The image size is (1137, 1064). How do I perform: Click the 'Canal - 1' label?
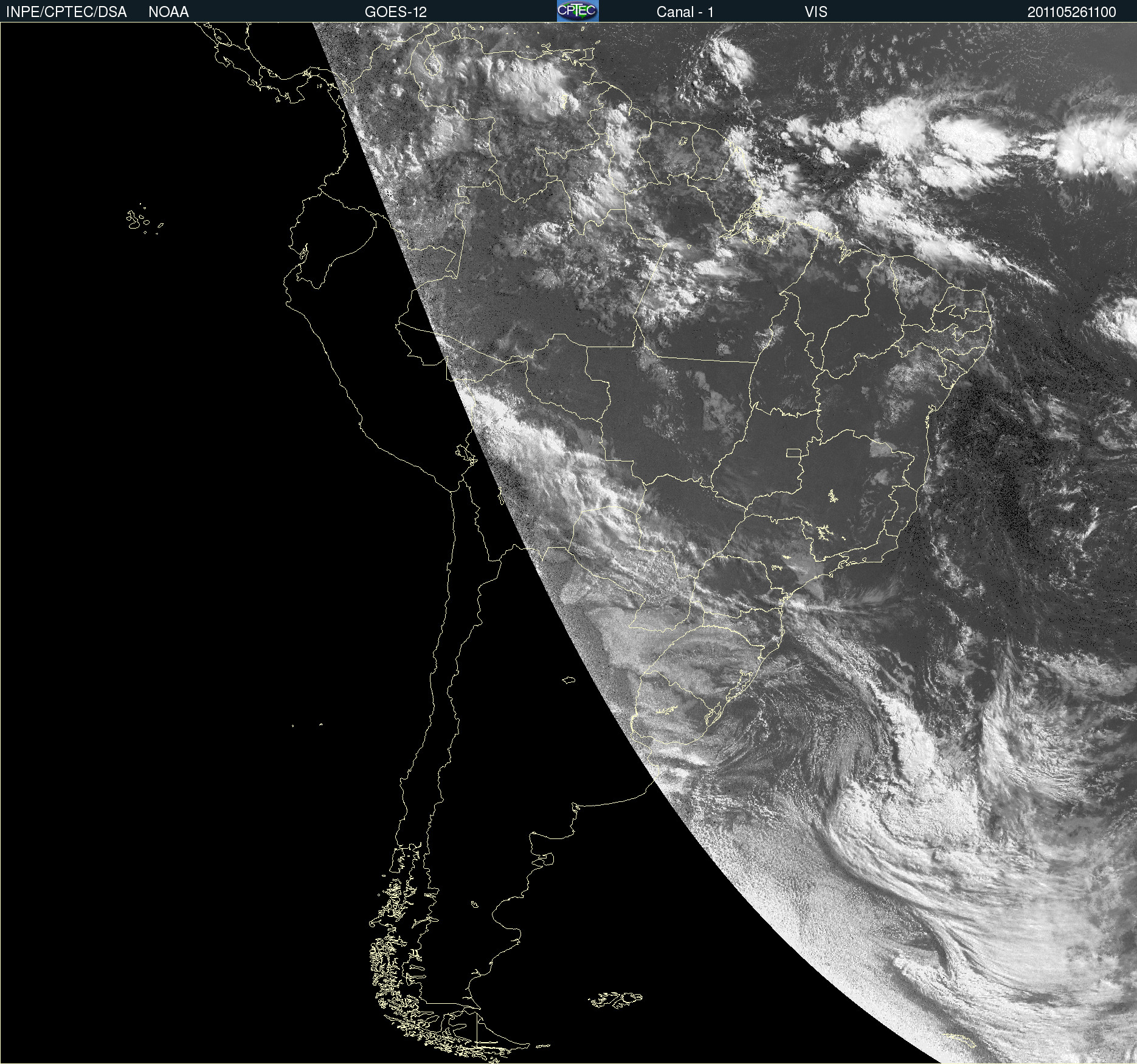coord(685,12)
